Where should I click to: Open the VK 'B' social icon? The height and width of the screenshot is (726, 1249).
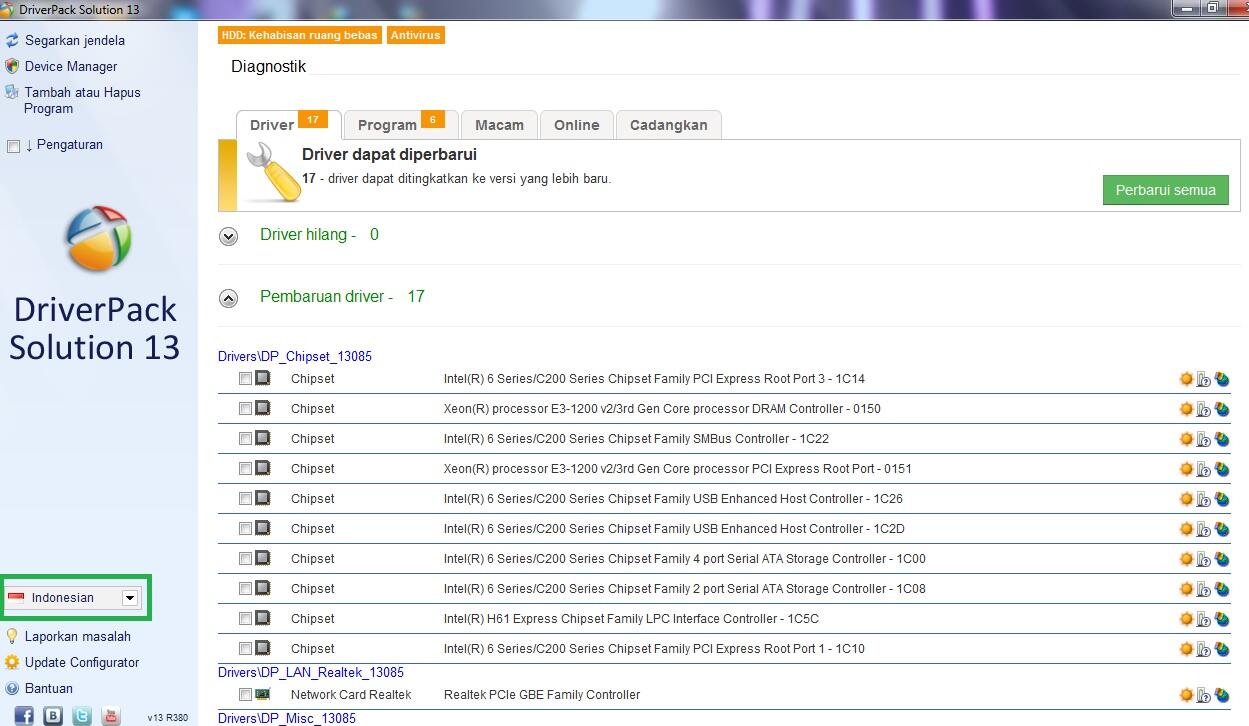[x=53, y=715]
